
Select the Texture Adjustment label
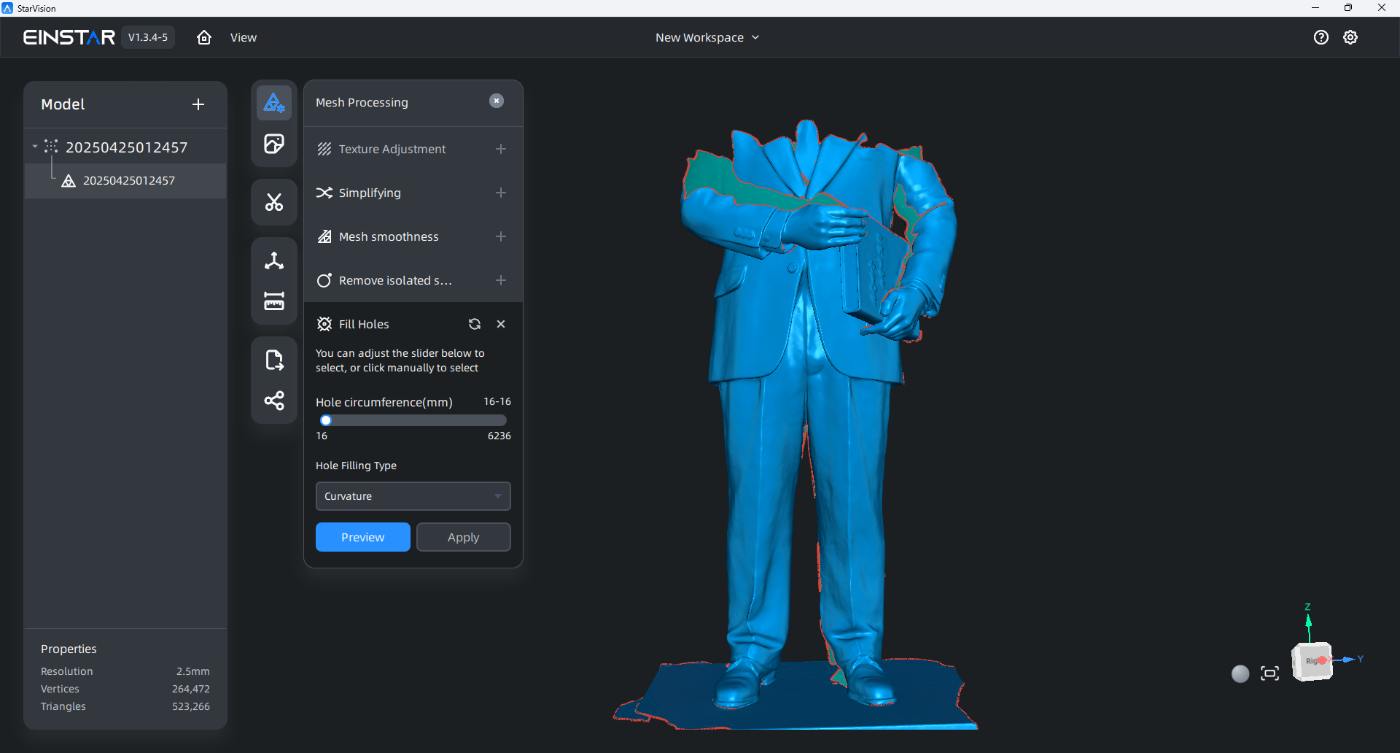(x=392, y=149)
